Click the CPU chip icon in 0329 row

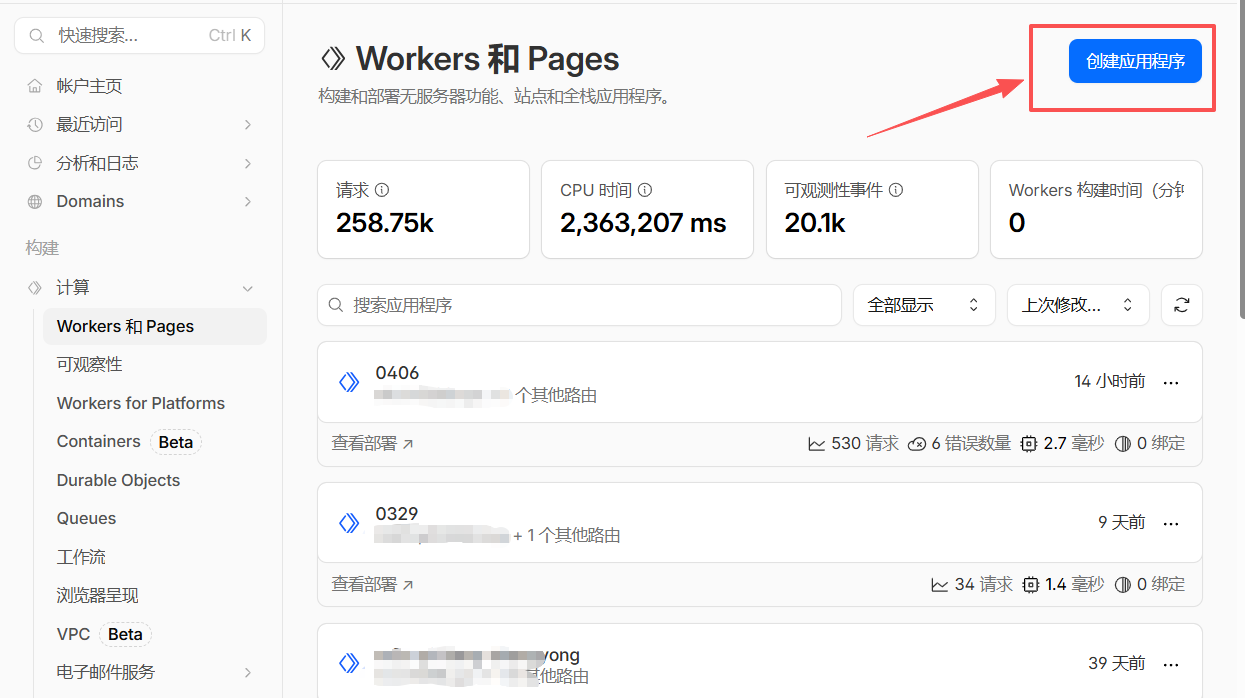[x=1031, y=584]
